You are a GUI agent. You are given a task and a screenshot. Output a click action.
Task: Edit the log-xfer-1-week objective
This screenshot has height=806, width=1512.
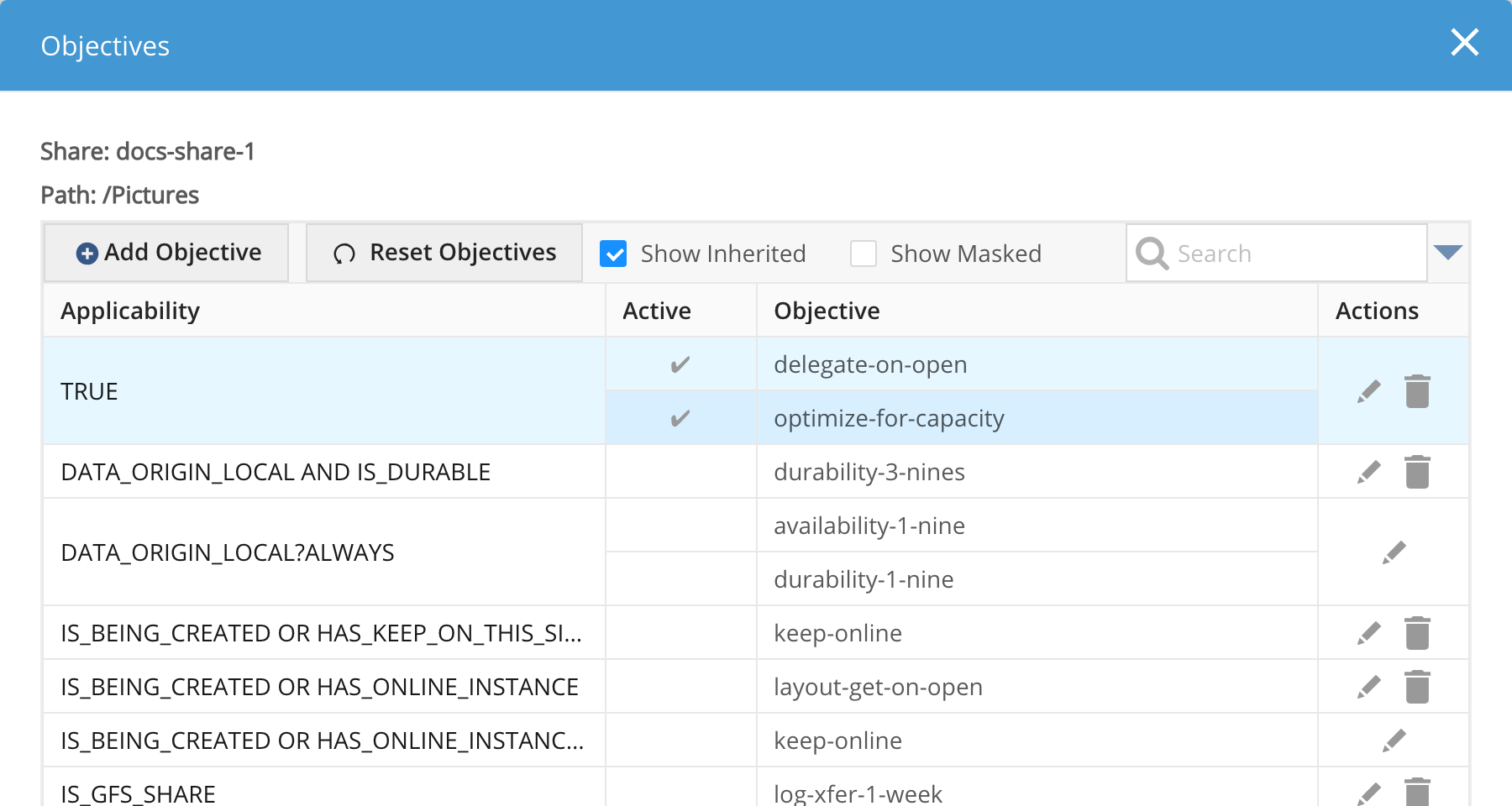click(x=1369, y=793)
